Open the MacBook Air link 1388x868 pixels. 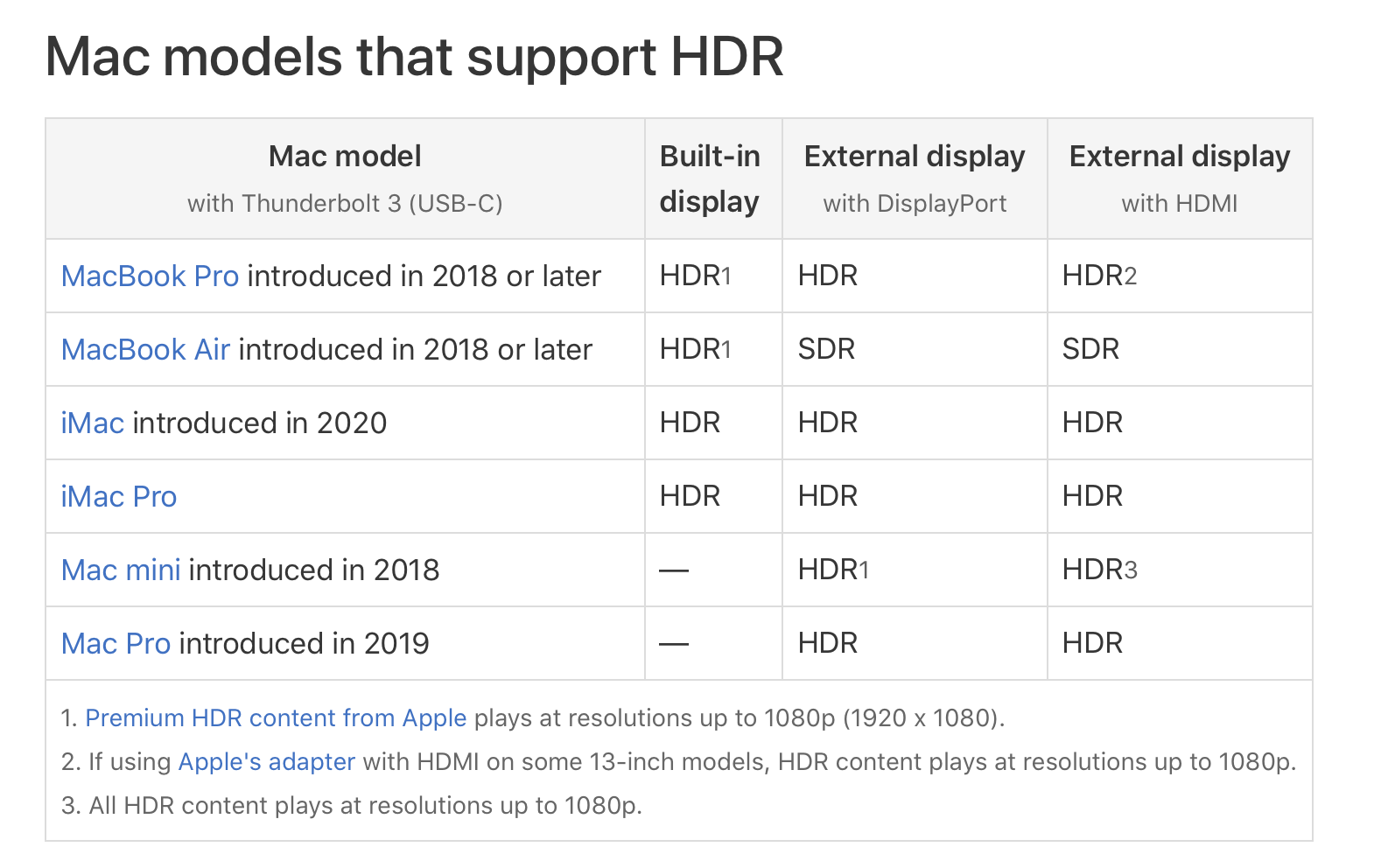coord(145,350)
